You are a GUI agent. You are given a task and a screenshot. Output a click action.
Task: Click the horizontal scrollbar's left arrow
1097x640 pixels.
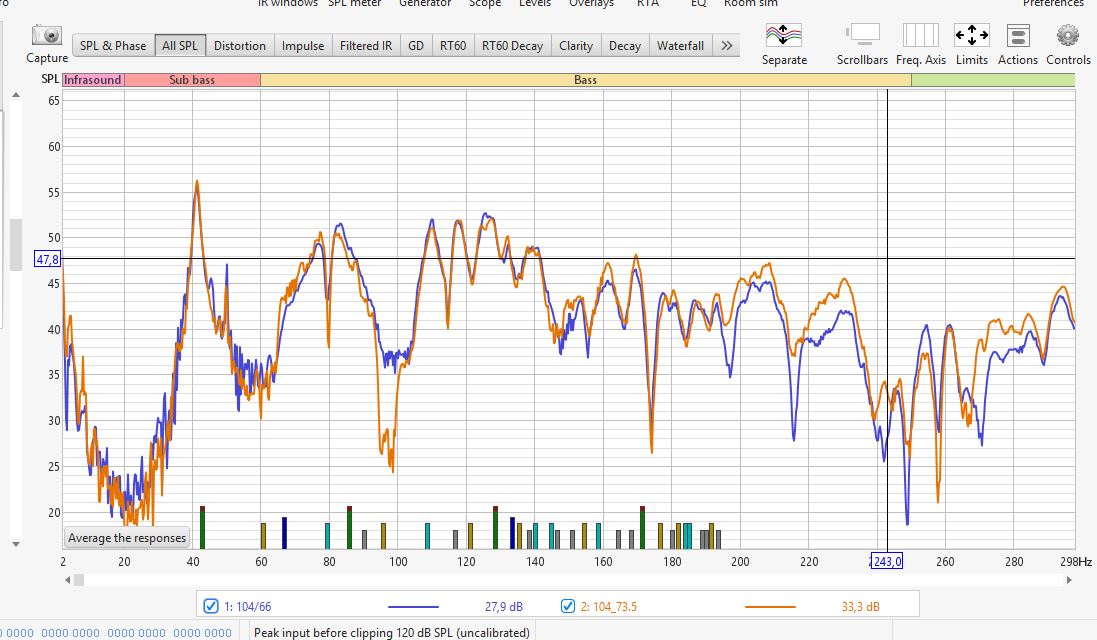coord(68,579)
